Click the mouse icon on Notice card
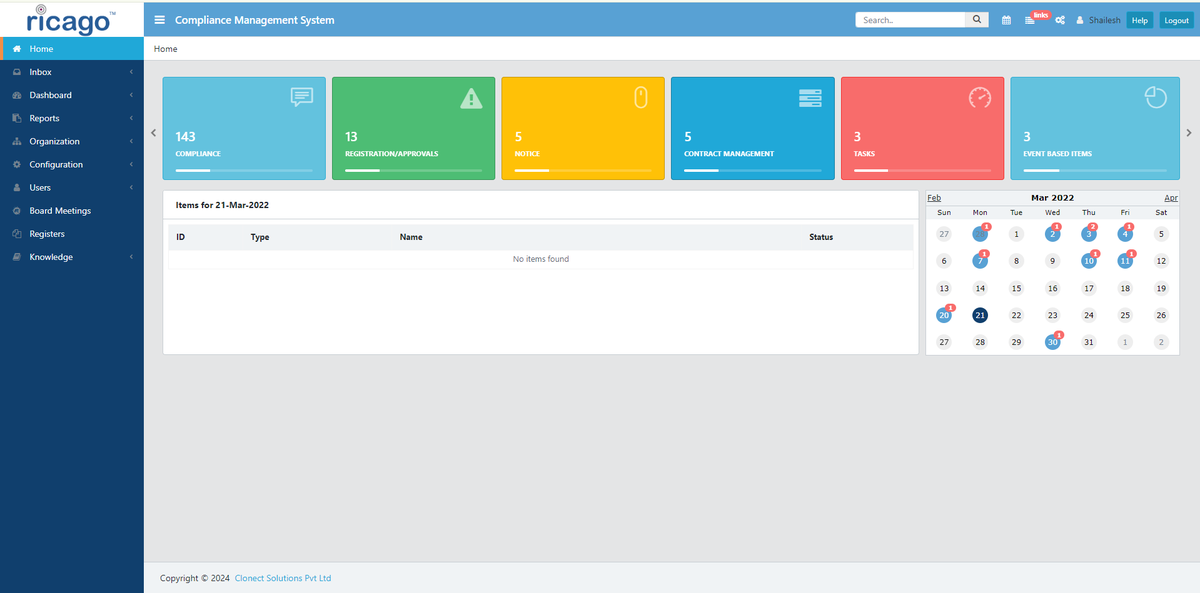This screenshot has height=593, width=1200. pos(641,97)
